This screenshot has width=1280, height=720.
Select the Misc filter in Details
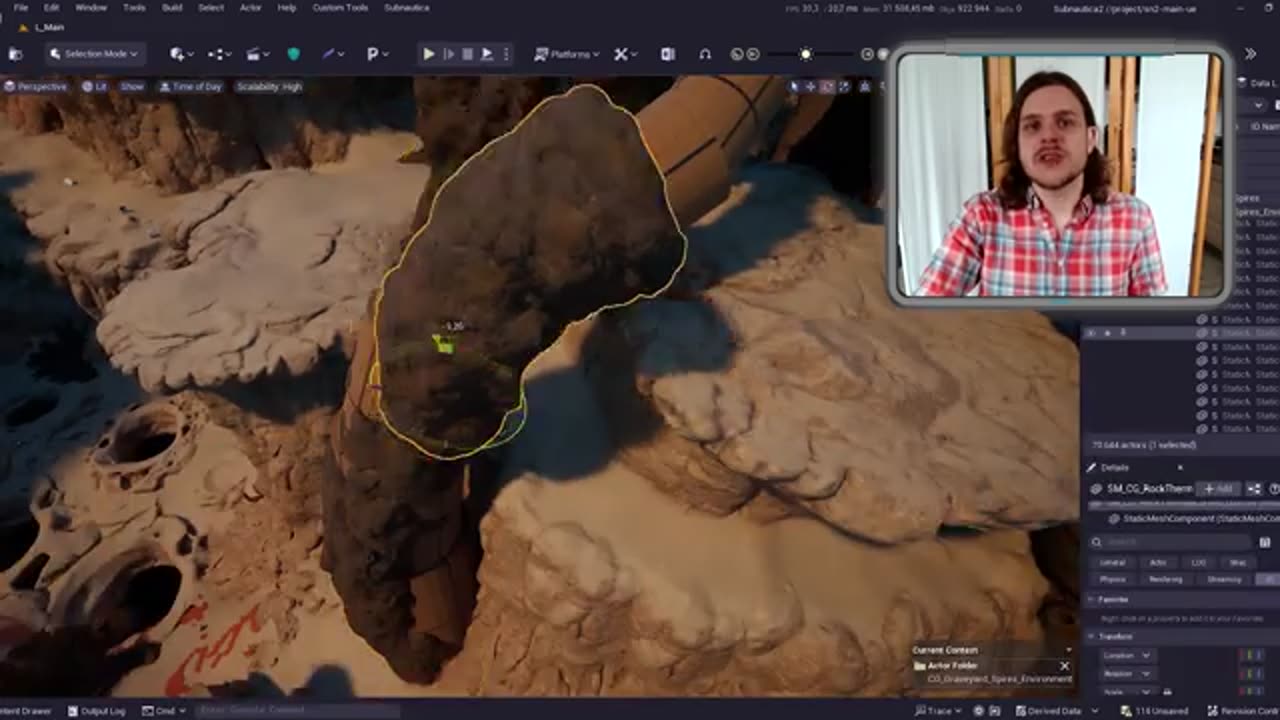tap(1238, 563)
